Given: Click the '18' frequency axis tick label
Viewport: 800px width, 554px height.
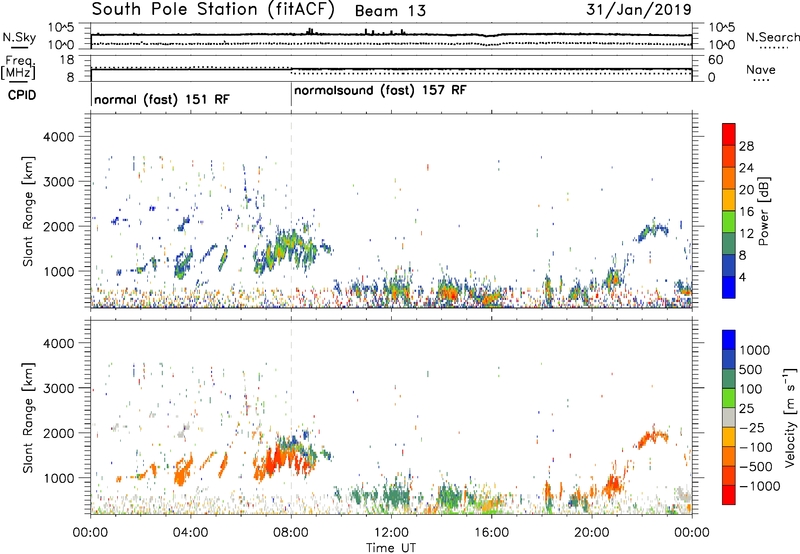Looking at the screenshot, I should point(67,60).
